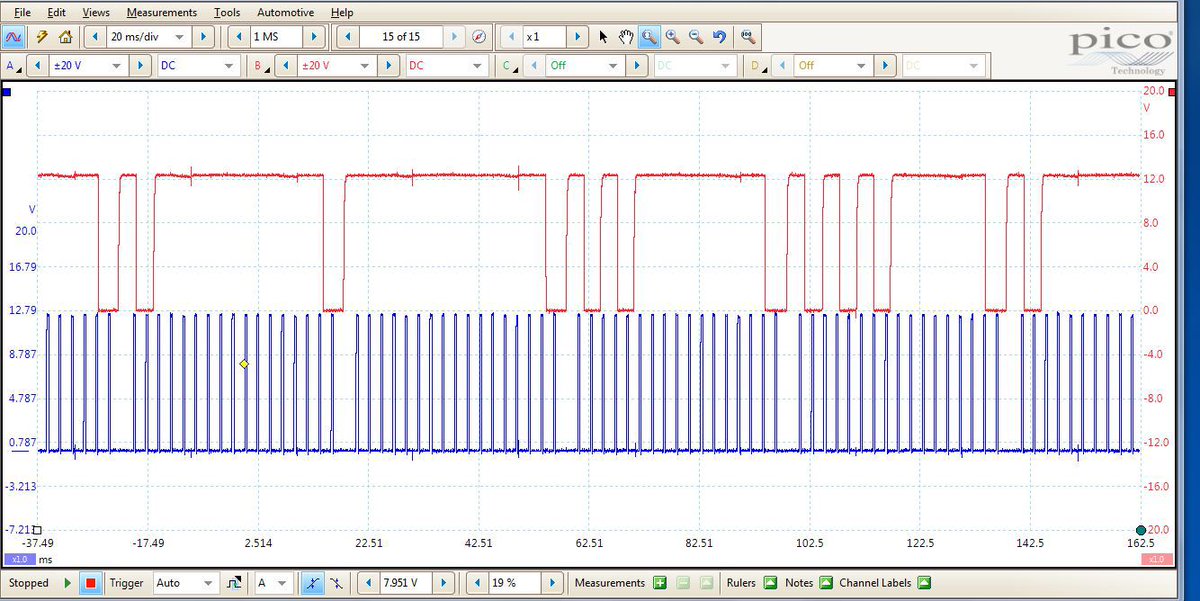Show Rulers legend toggle icon
1200x601 pixels.
tap(770, 583)
